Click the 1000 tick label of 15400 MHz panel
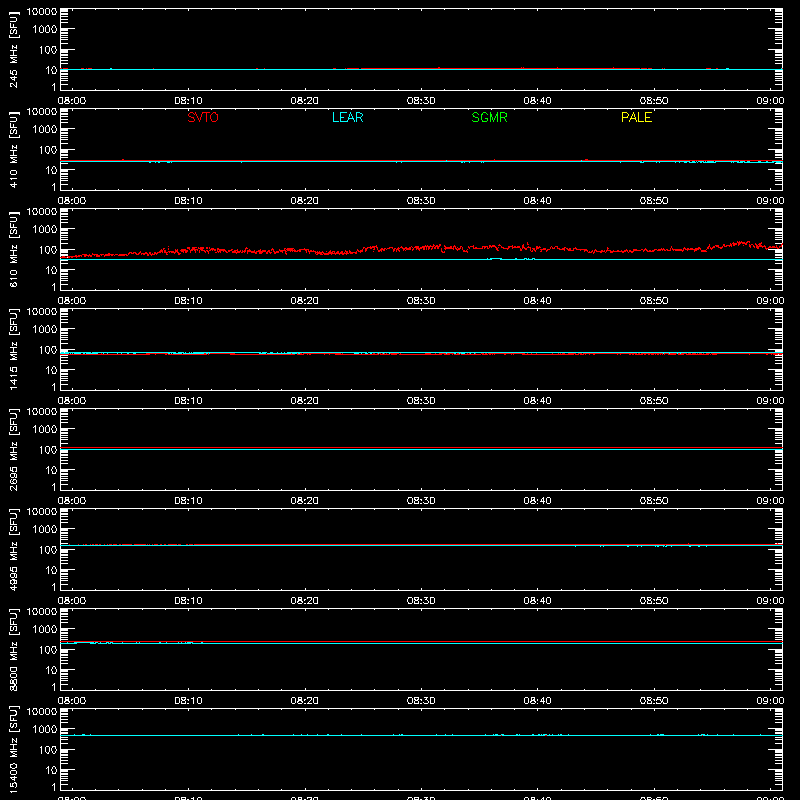 [45, 730]
